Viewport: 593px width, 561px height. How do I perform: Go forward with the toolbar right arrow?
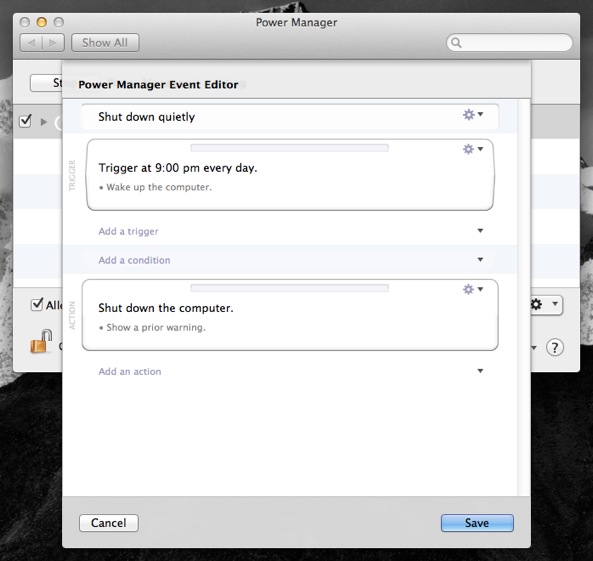click(53, 43)
